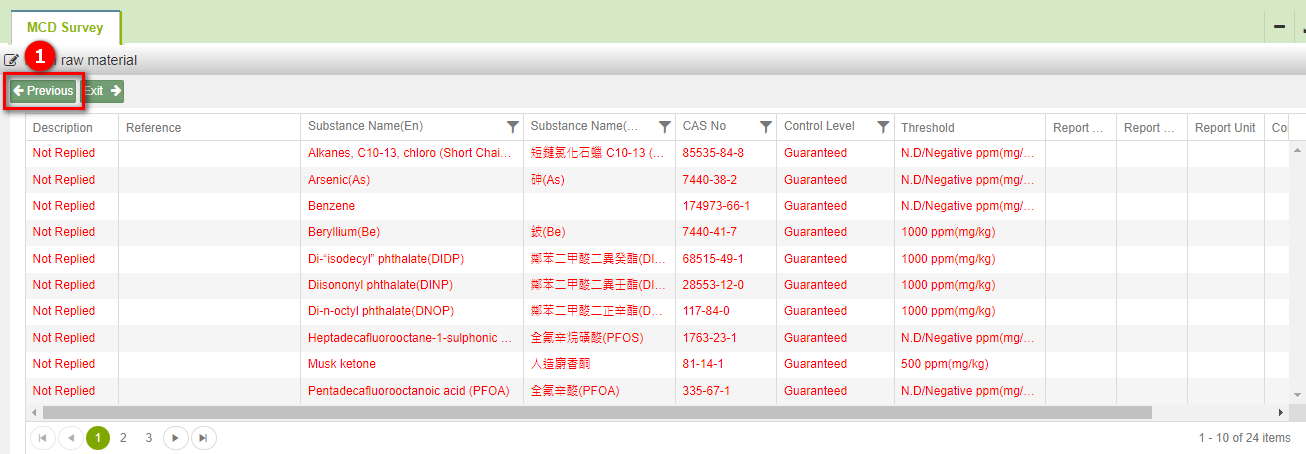1306x454 pixels.
Task: Open filter for CAS No column
Action: (x=765, y=127)
